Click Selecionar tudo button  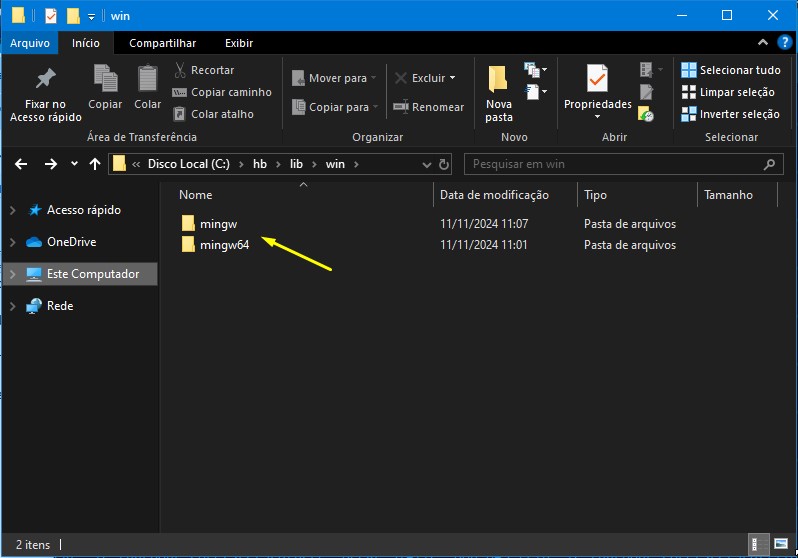click(730, 70)
